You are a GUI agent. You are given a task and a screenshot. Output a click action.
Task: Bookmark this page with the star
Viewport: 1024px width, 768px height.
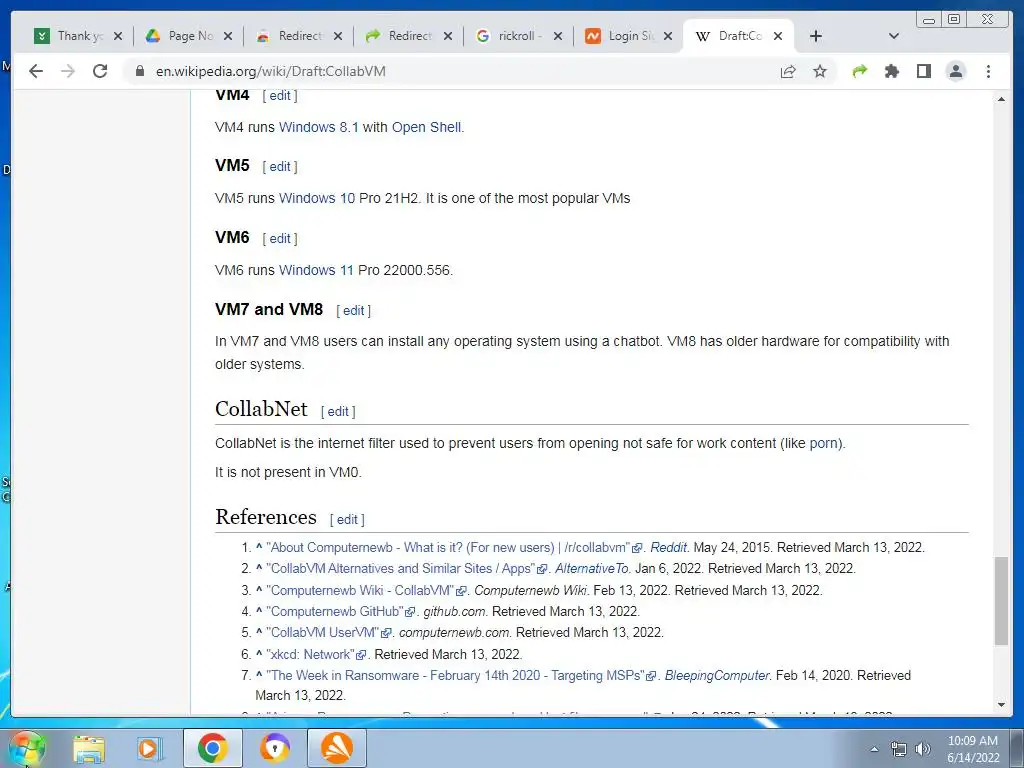tap(820, 71)
